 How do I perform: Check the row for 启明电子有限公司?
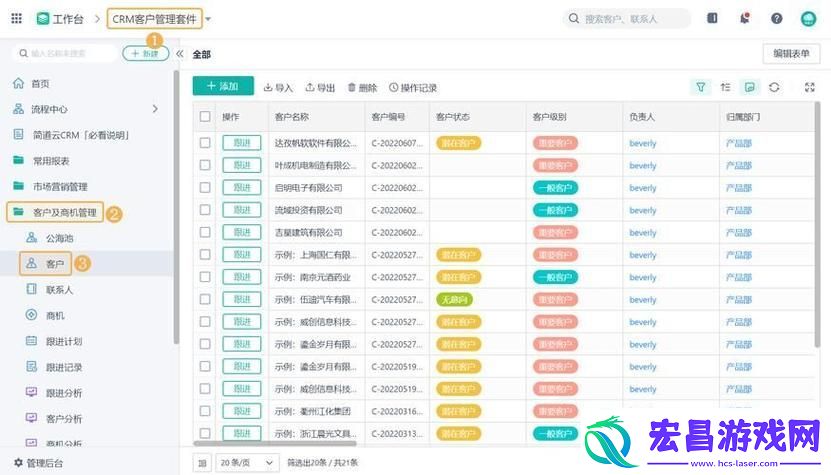(205, 187)
